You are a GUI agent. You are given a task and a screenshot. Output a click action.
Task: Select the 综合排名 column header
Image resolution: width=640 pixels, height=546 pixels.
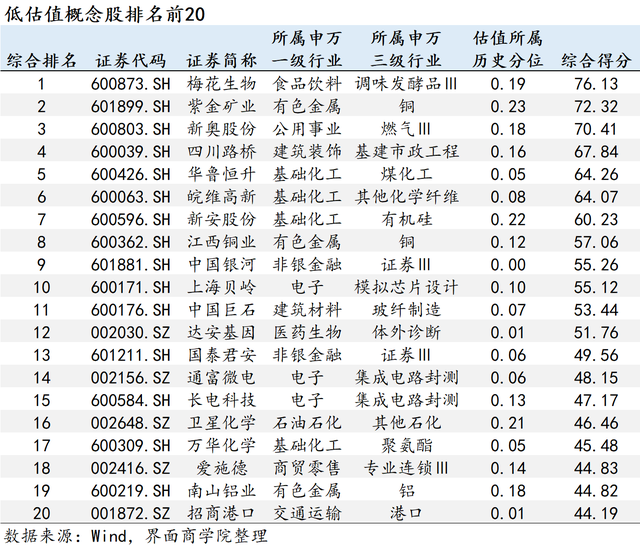[41, 61]
